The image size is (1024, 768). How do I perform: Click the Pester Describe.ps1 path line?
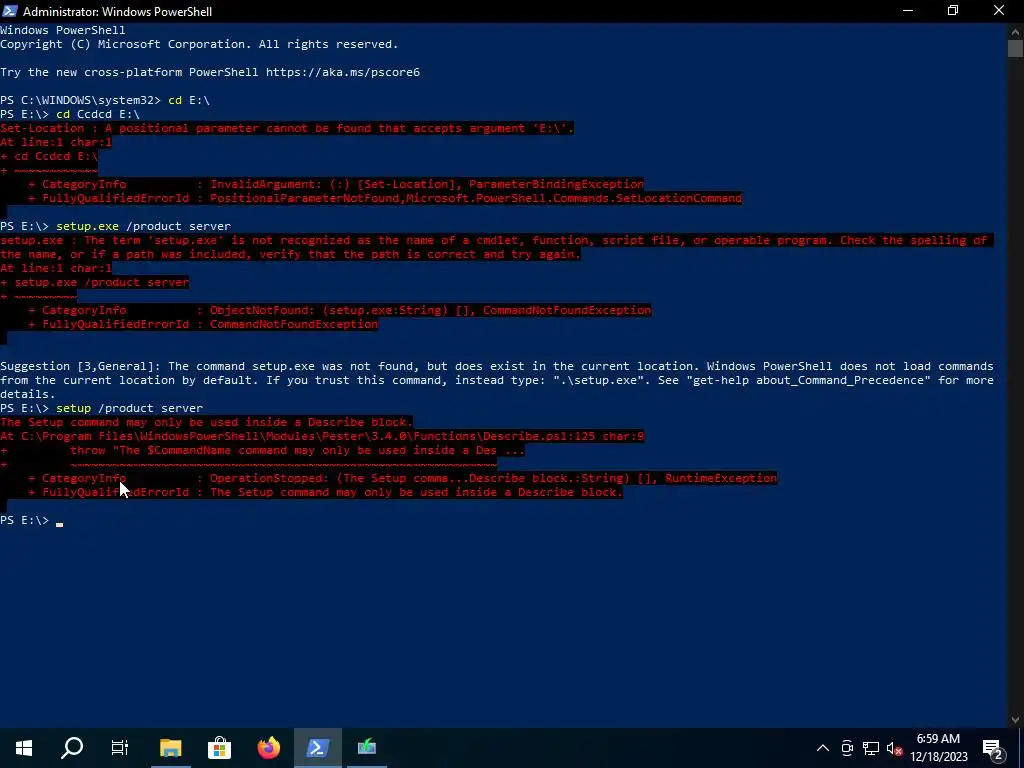click(322, 436)
